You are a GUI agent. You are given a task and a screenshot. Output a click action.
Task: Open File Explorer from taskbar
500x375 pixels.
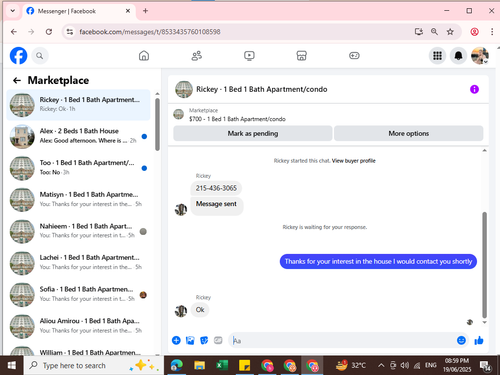[x=199, y=365]
